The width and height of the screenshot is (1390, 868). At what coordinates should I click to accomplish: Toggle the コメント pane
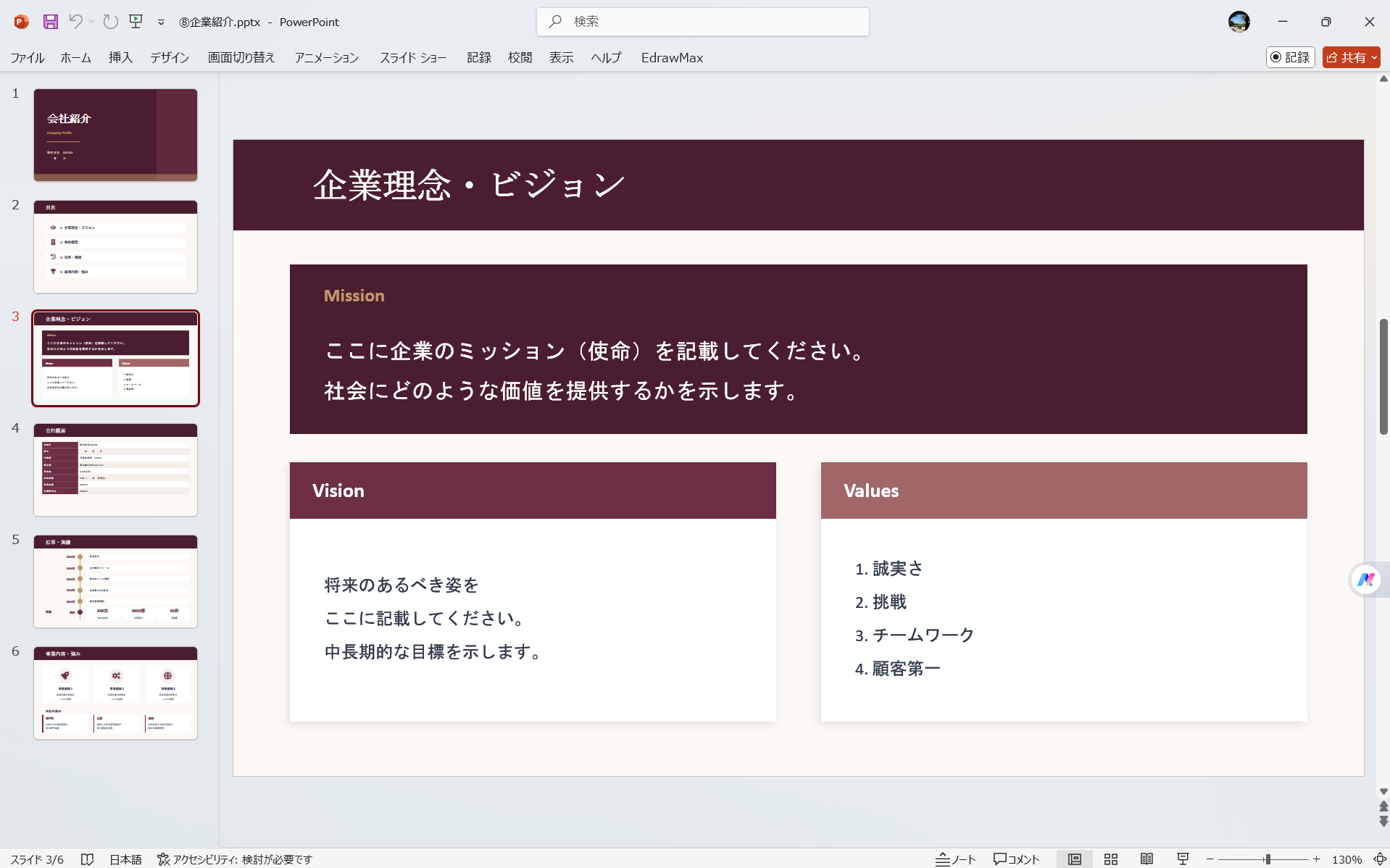(1017, 859)
